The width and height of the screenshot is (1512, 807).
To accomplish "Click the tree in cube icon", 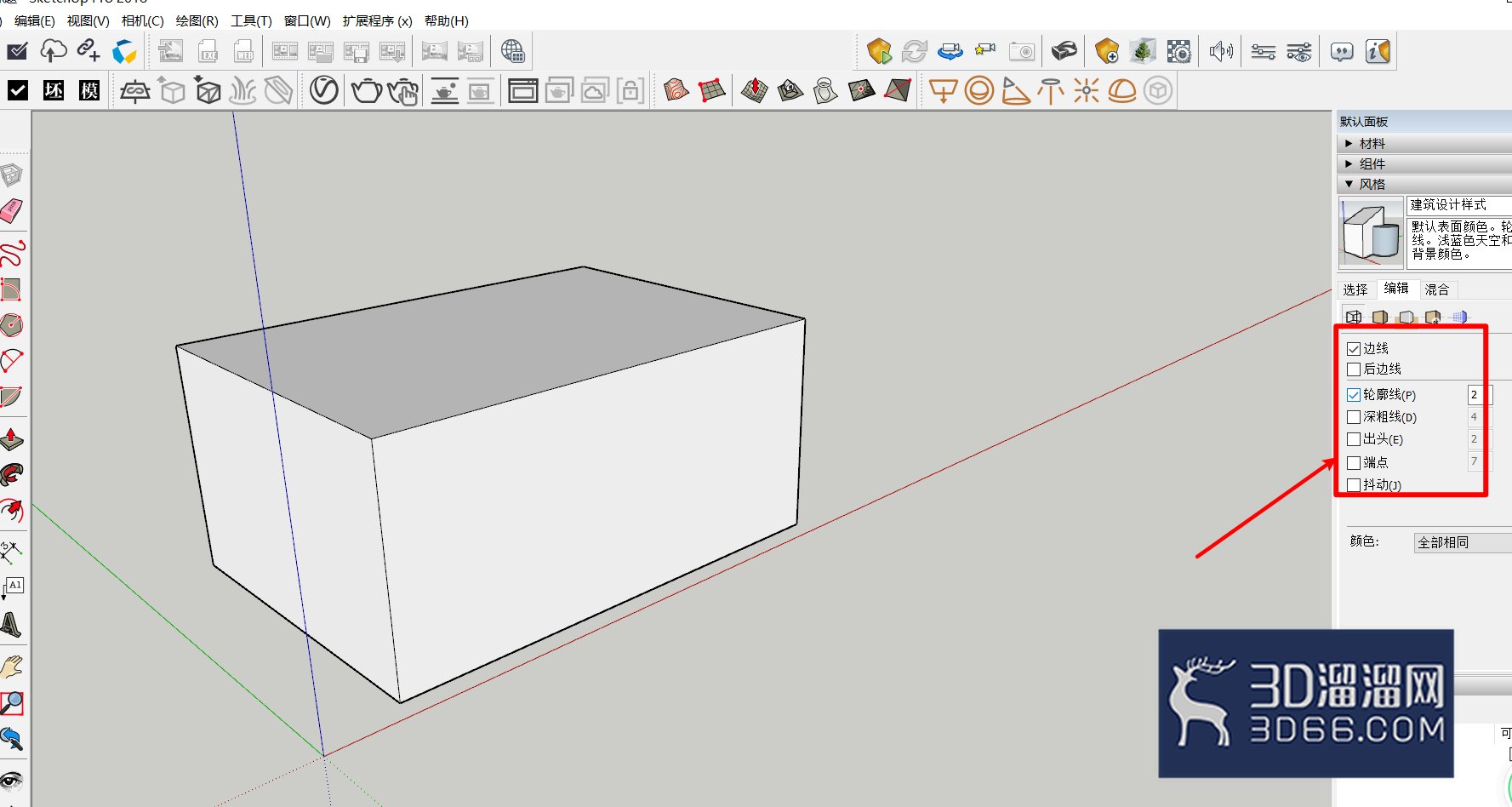I will coord(1143,52).
